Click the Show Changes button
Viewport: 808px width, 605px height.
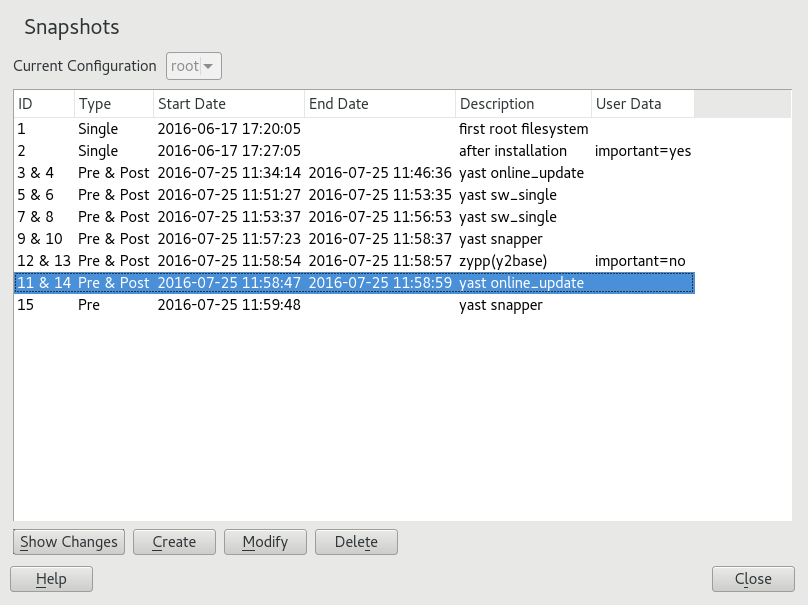(69, 542)
